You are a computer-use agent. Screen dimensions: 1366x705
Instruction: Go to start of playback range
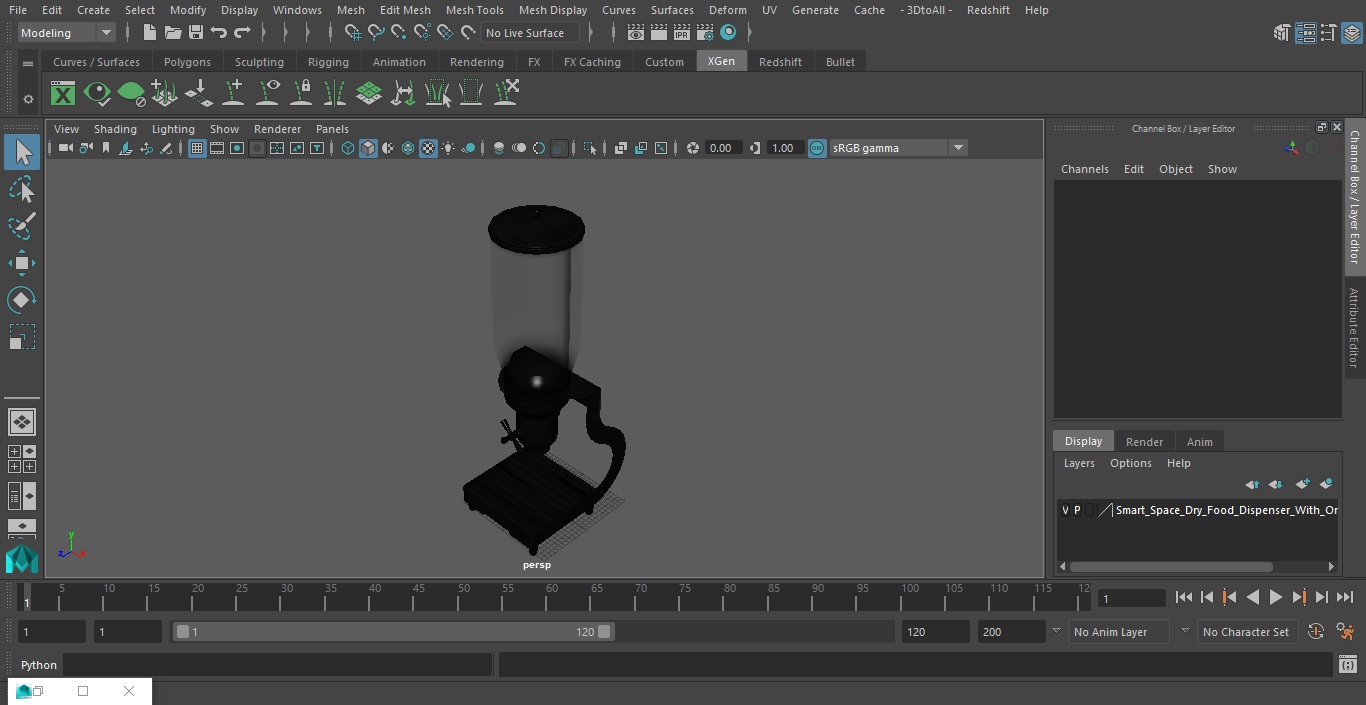click(1183, 597)
